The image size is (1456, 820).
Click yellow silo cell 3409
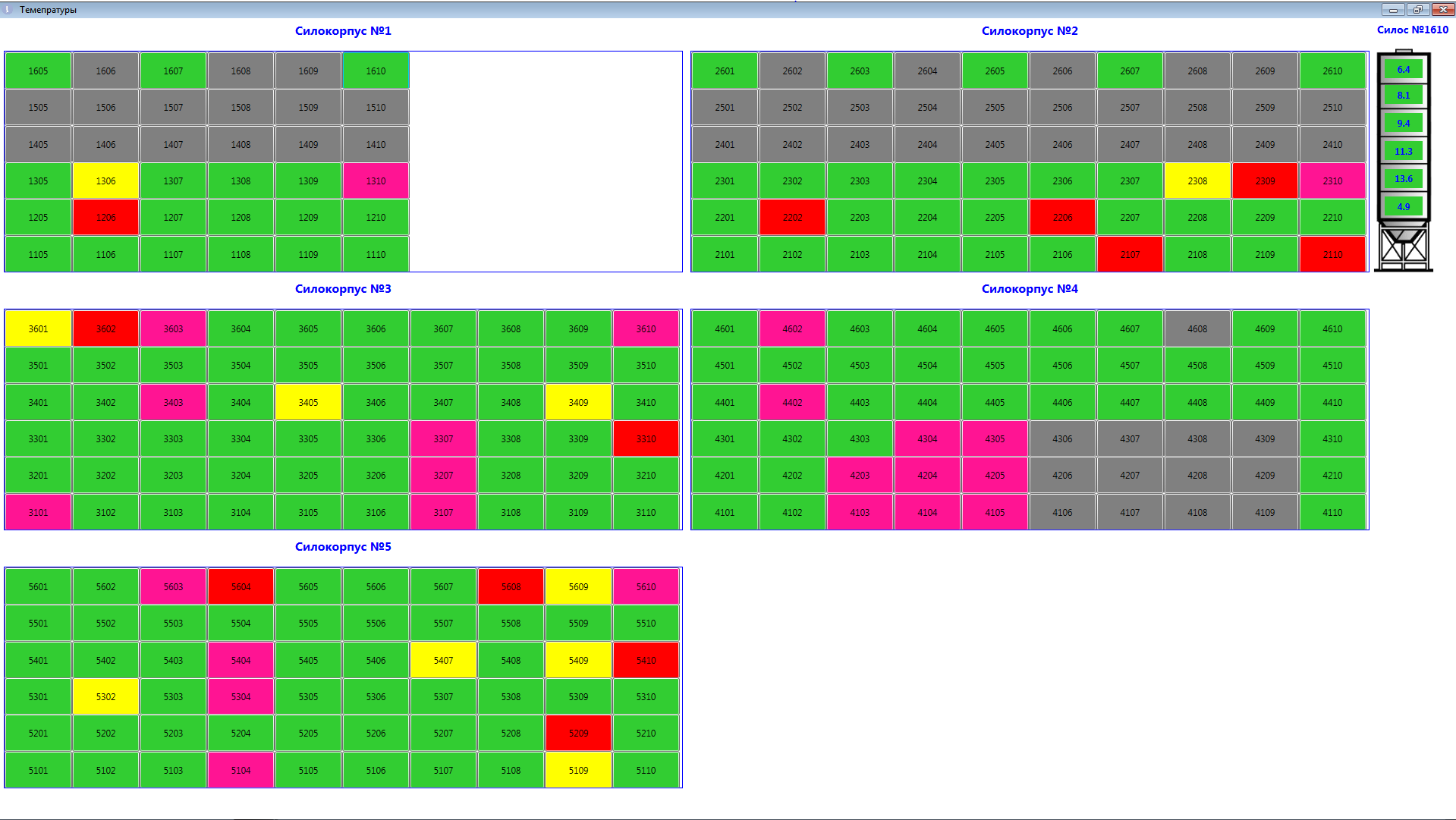(578, 402)
